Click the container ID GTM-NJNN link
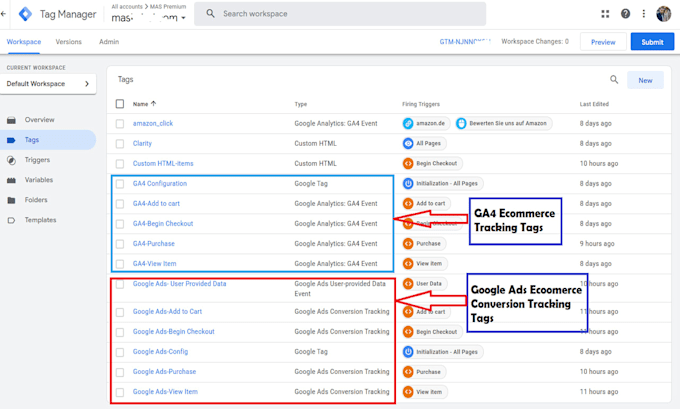 465,42
